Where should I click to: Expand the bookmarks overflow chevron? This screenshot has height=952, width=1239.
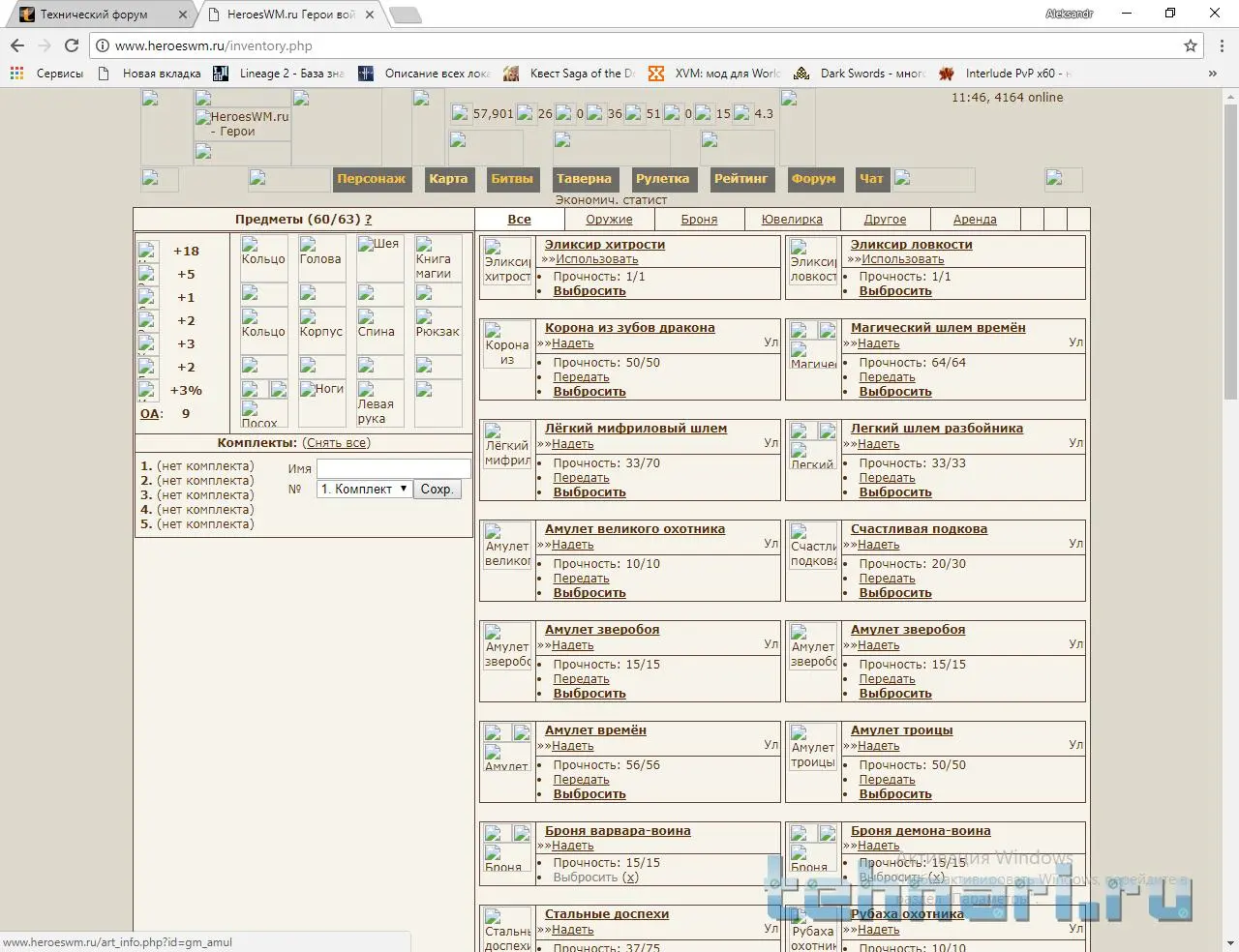coord(1212,73)
